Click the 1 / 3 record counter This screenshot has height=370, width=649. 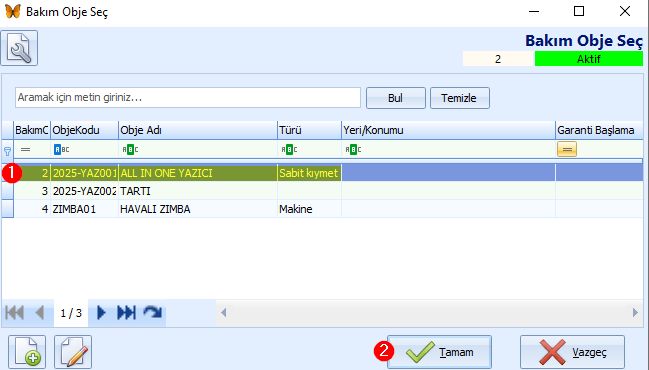(71, 313)
